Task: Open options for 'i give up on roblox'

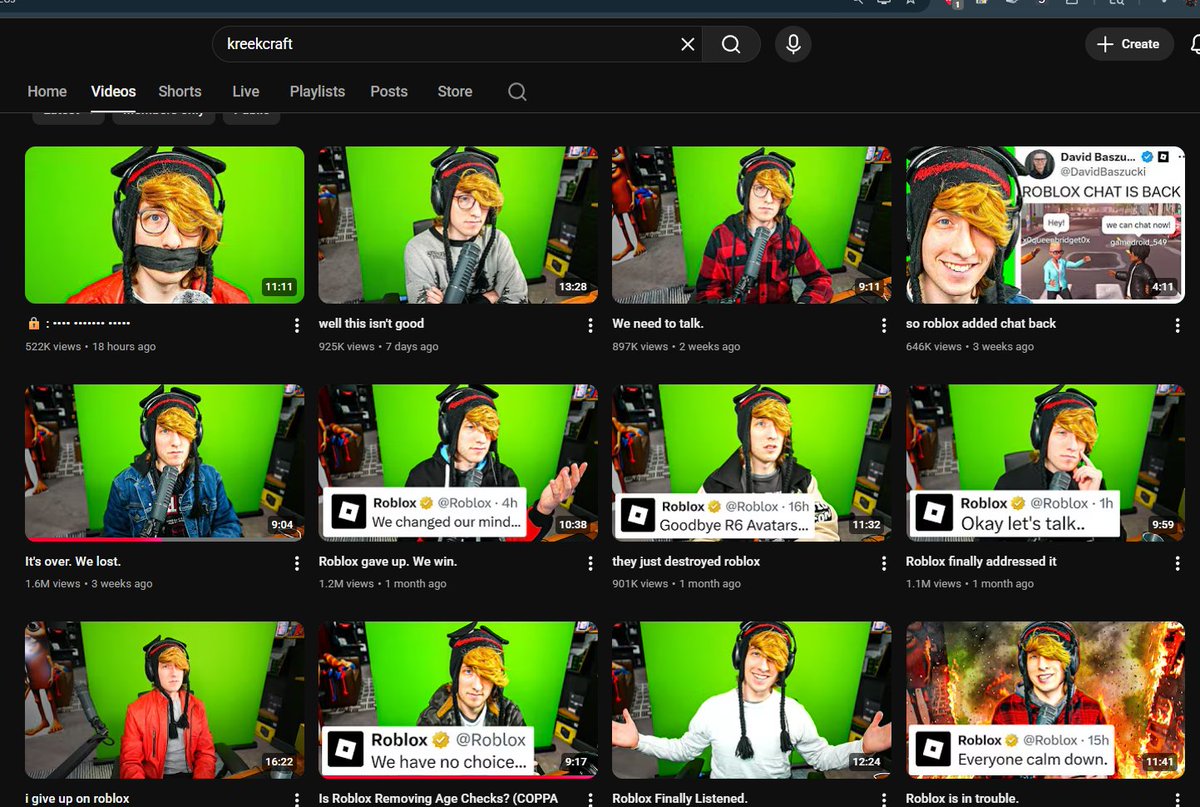Action: (x=297, y=800)
